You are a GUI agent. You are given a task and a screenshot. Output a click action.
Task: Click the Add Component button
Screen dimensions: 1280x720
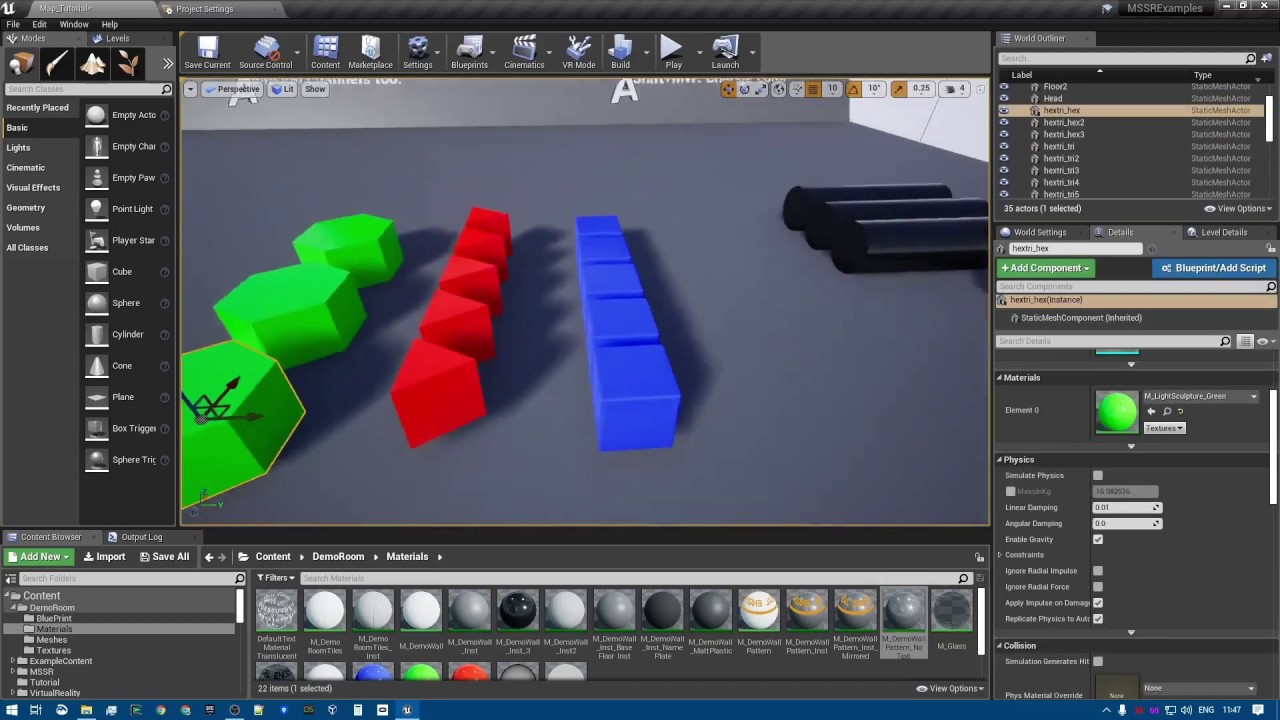1045,268
